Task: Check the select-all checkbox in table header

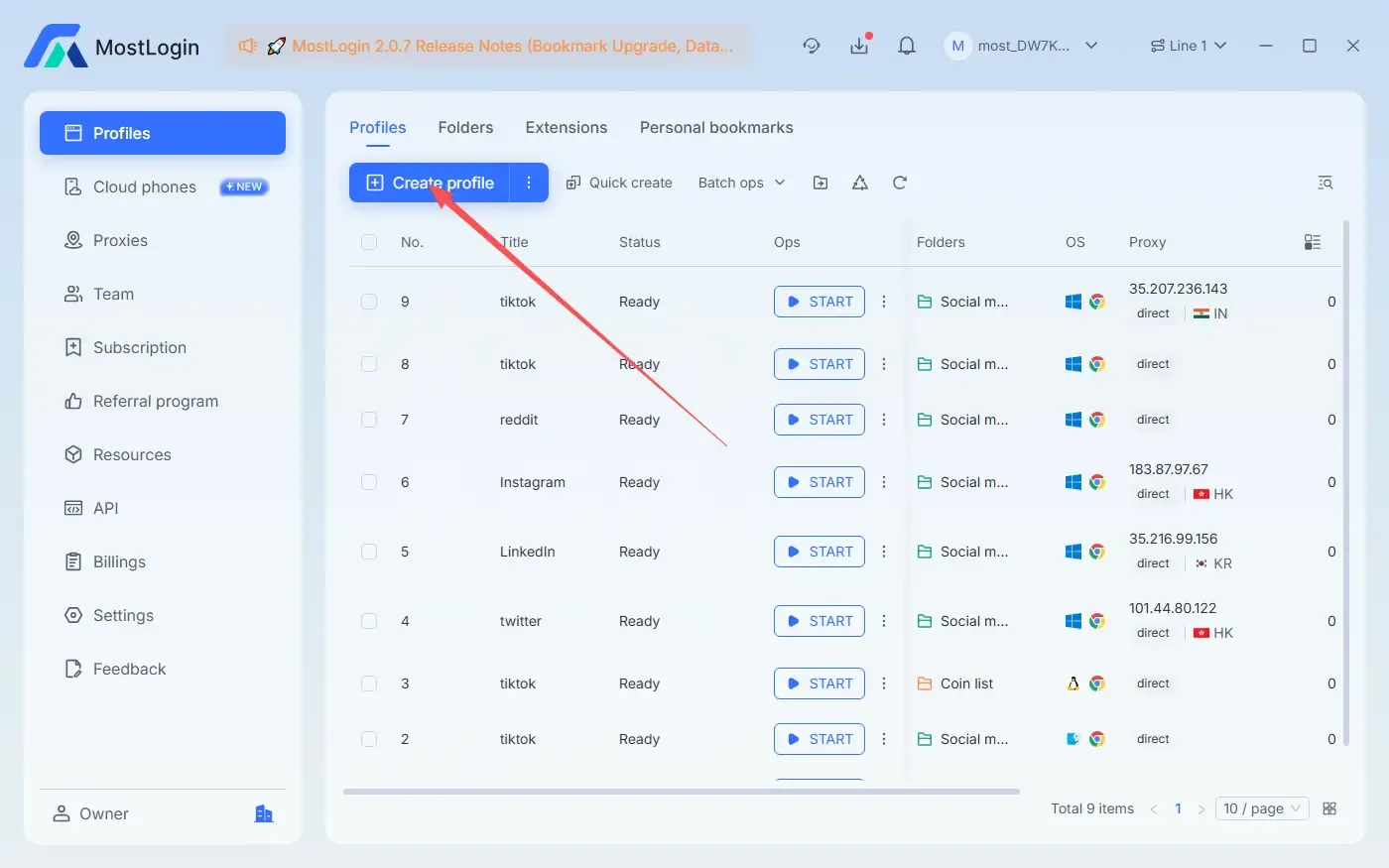Action: point(369,241)
